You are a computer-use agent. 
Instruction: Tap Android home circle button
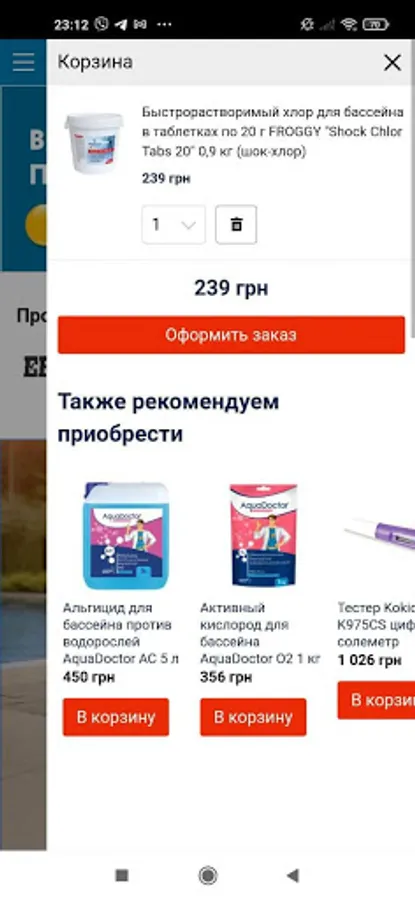(x=208, y=875)
